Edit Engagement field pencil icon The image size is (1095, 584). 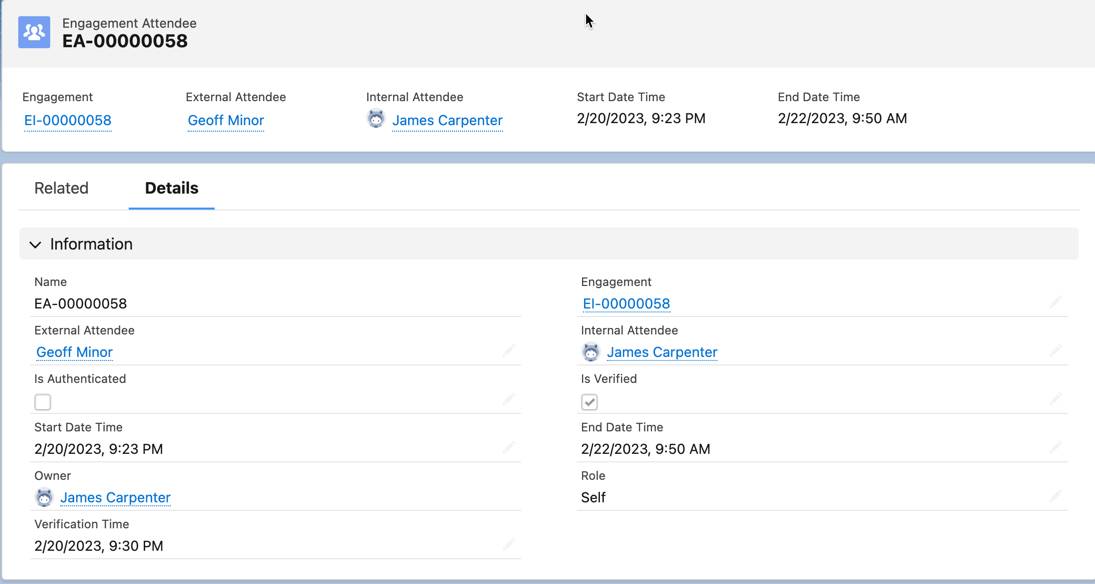(x=1055, y=302)
